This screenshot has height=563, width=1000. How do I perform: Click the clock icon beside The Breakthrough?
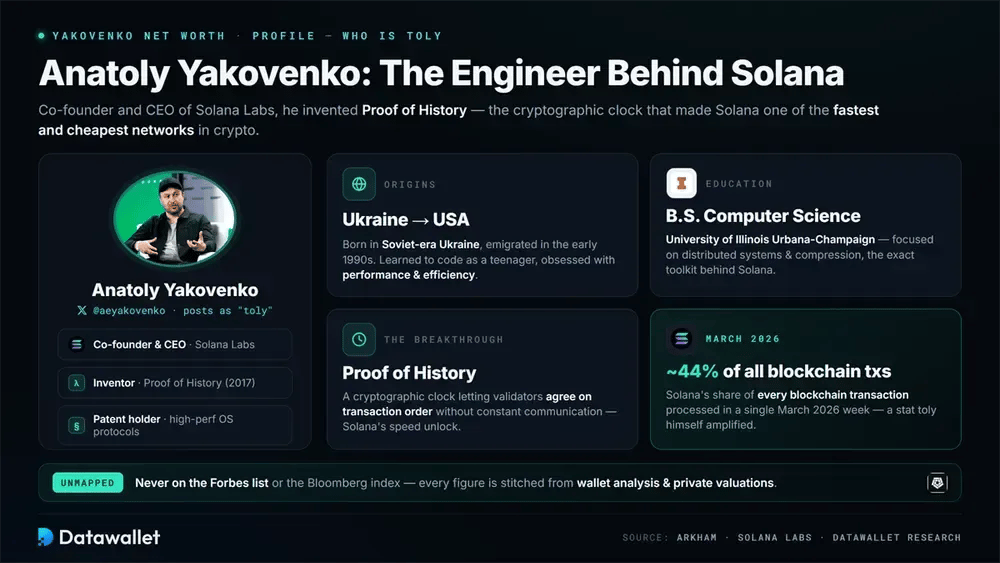click(x=359, y=339)
